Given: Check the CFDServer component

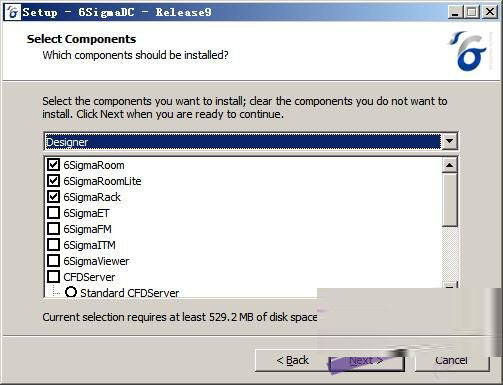Looking at the screenshot, I should 54,277.
